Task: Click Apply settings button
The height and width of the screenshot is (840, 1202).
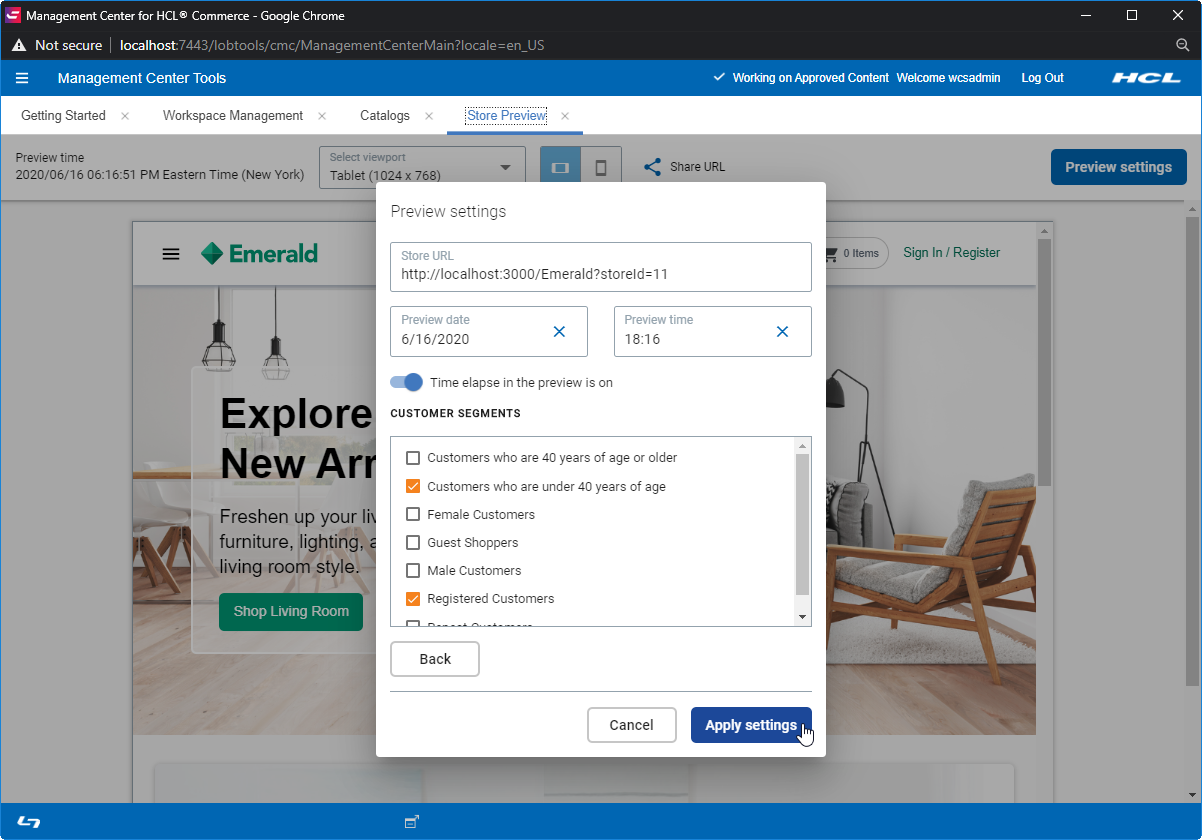Action: pyautogui.click(x=751, y=725)
